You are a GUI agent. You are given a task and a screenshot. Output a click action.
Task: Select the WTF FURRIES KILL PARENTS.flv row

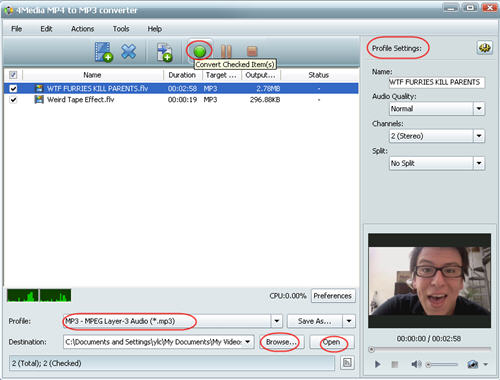click(181, 88)
